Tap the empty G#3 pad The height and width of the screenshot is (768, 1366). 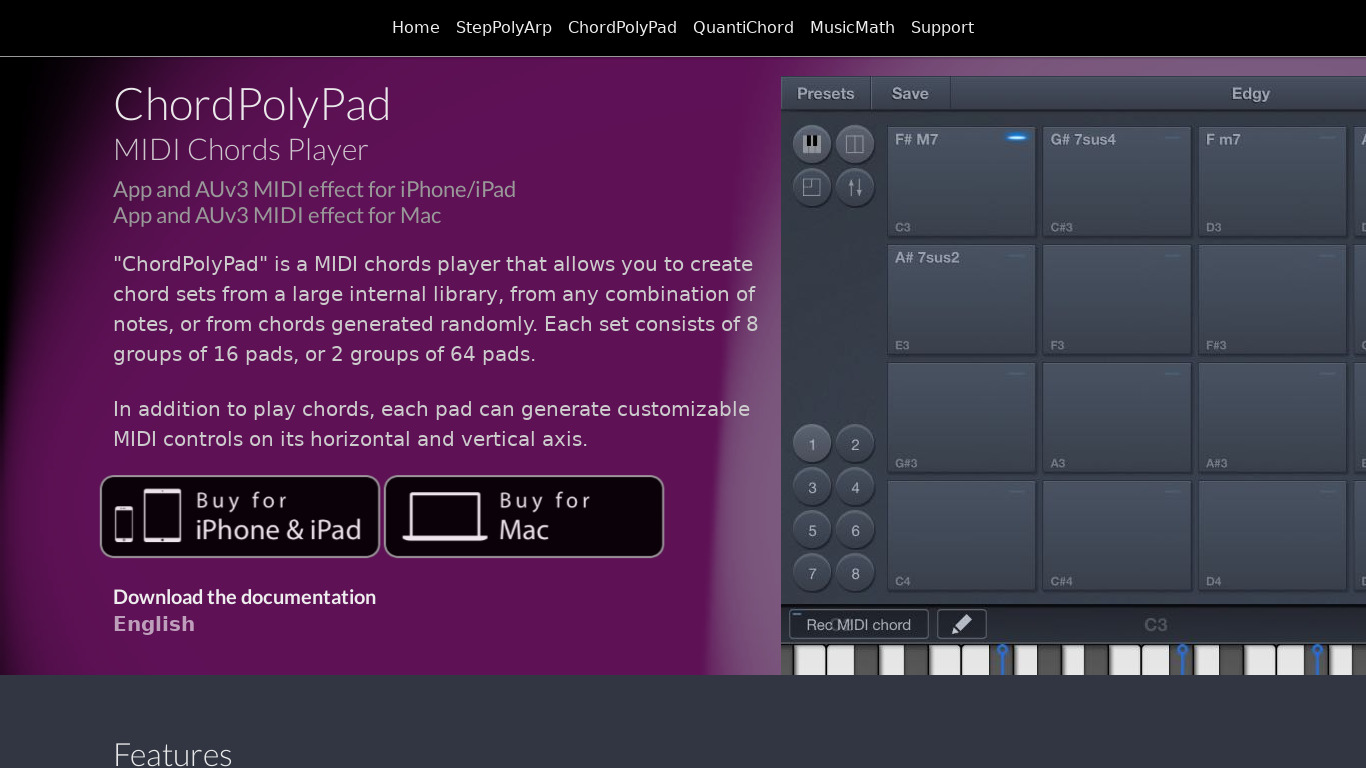(961, 417)
